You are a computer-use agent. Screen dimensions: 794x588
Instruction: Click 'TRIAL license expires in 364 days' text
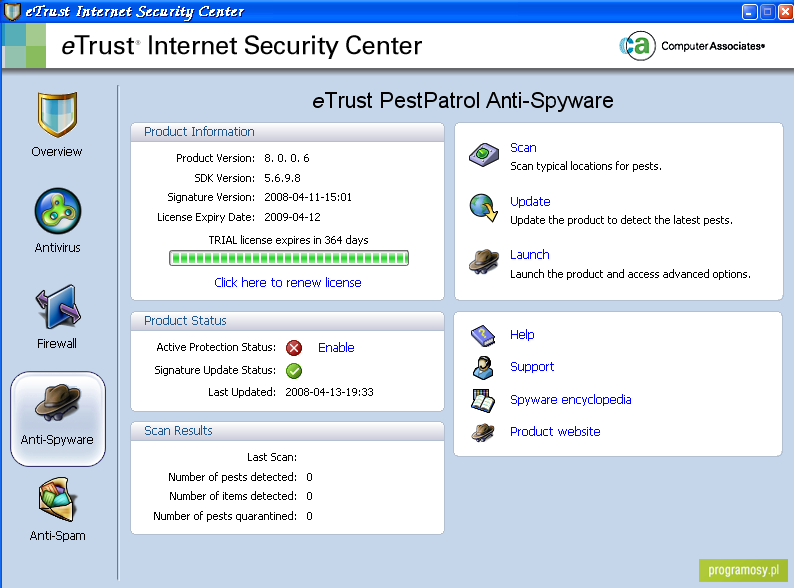[289, 240]
